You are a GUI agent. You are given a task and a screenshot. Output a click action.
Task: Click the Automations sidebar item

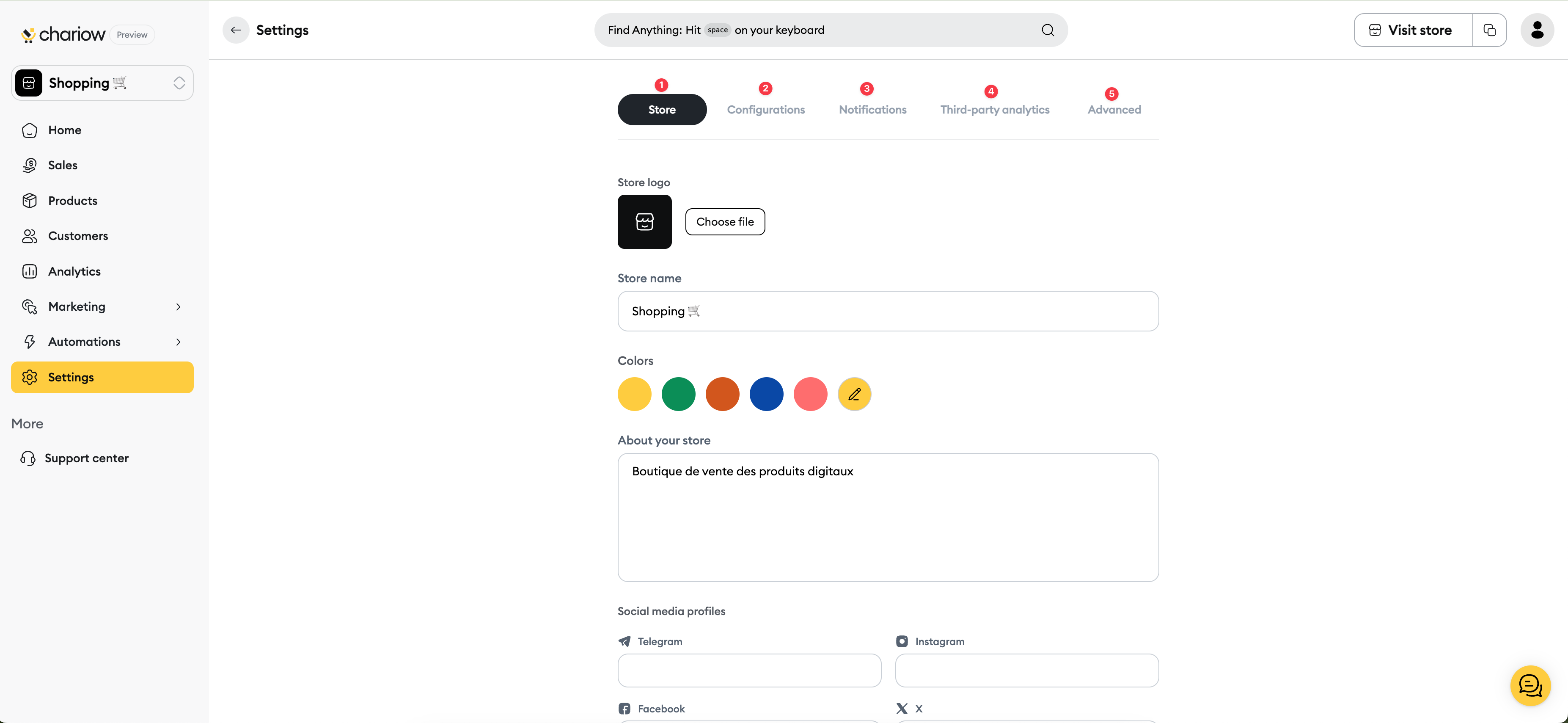point(102,342)
